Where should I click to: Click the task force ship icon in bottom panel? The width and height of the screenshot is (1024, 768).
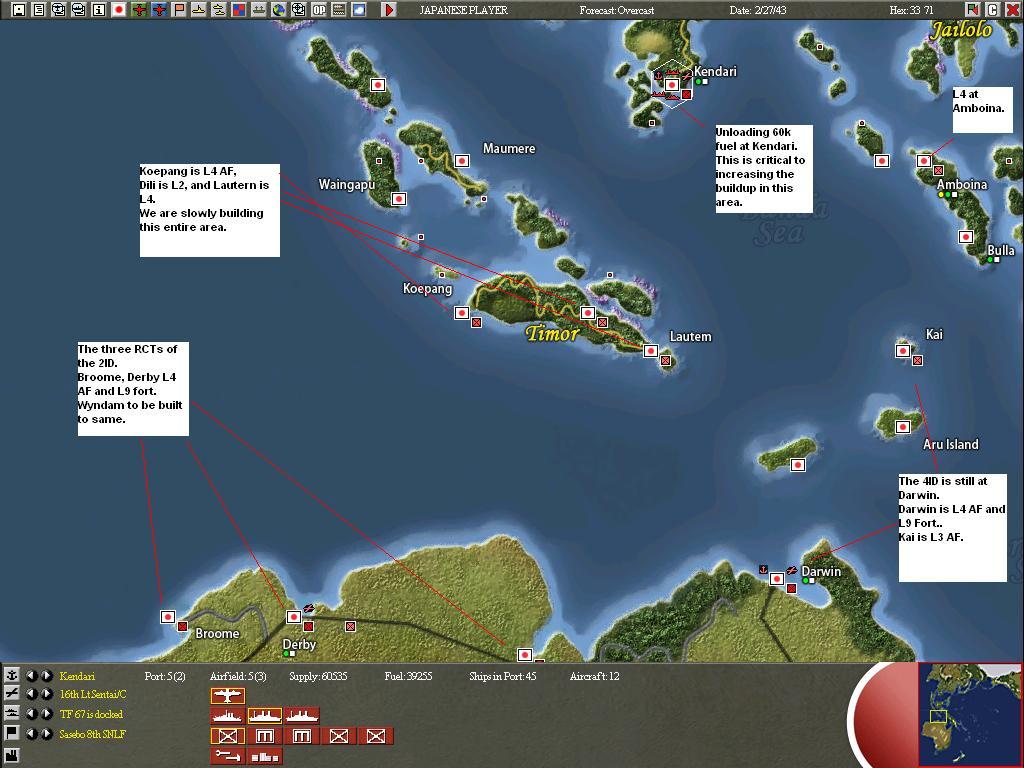[11, 713]
